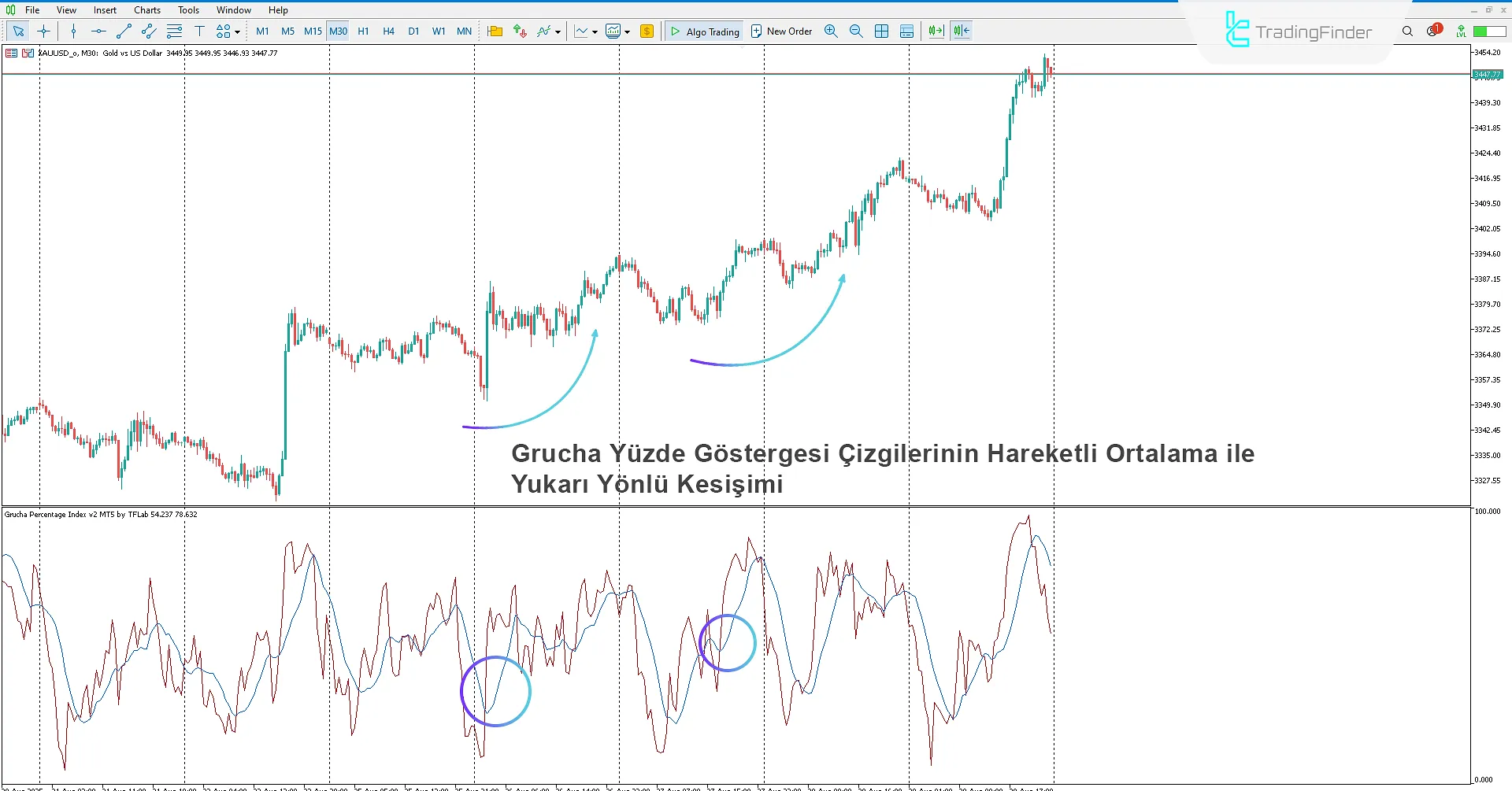Open the Charts menu
Image resolution: width=1512 pixels, height=791 pixels.
click(x=146, y=9)
